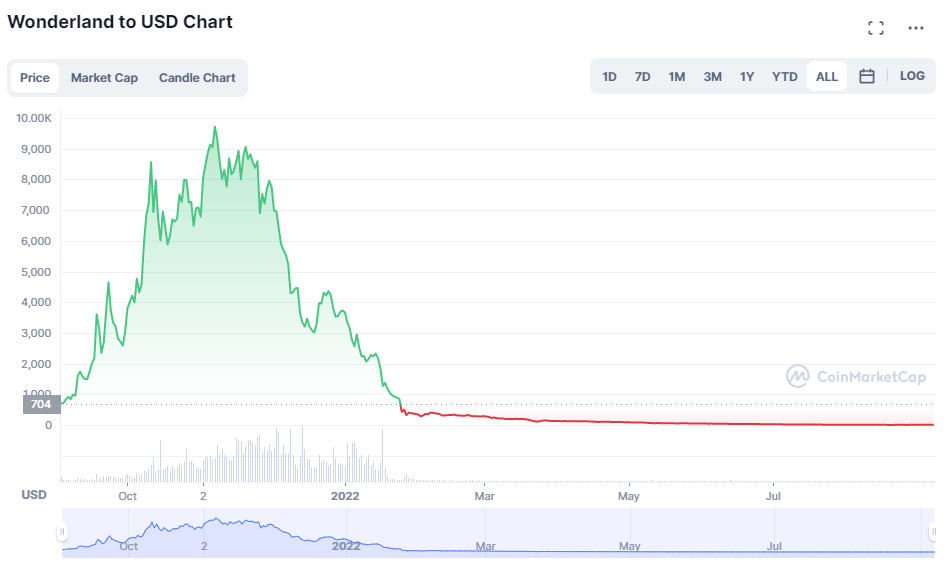948x571 pixels.
Task: Click the 10.00K axis label
Action: point(34,118)
